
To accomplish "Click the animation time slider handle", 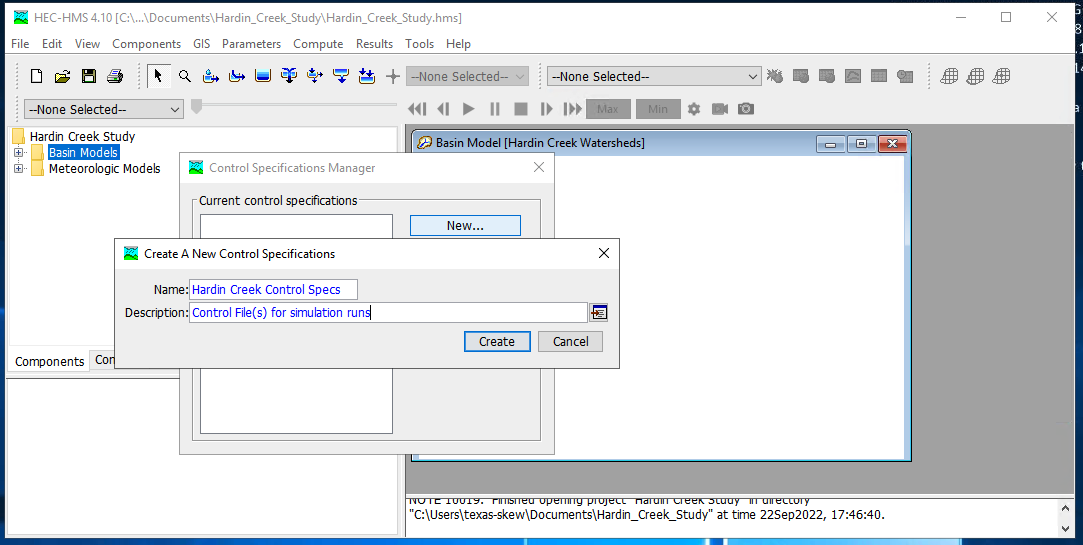I will tap(196, 106).
